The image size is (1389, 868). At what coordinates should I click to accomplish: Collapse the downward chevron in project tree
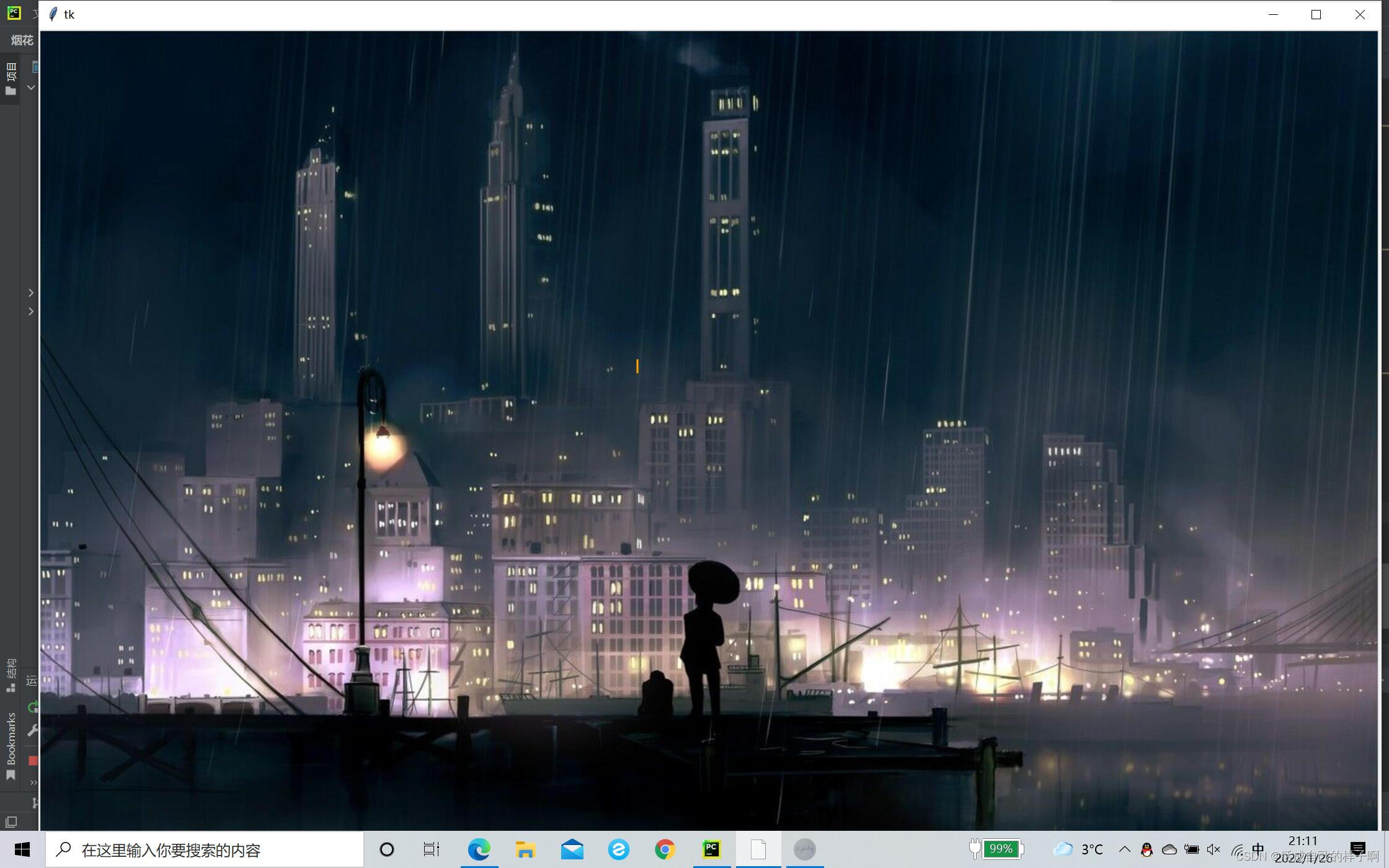click(x=31, y=87)
